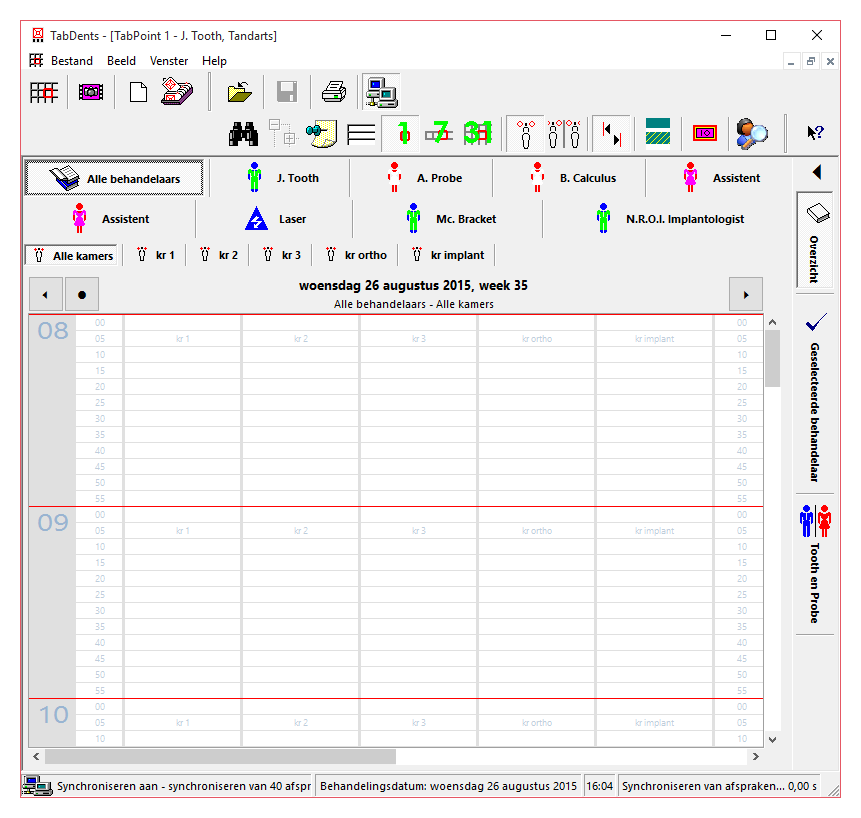The height and width of the screenshot is (818, 861).
Task: Create a new blank document
Action: 138,92
